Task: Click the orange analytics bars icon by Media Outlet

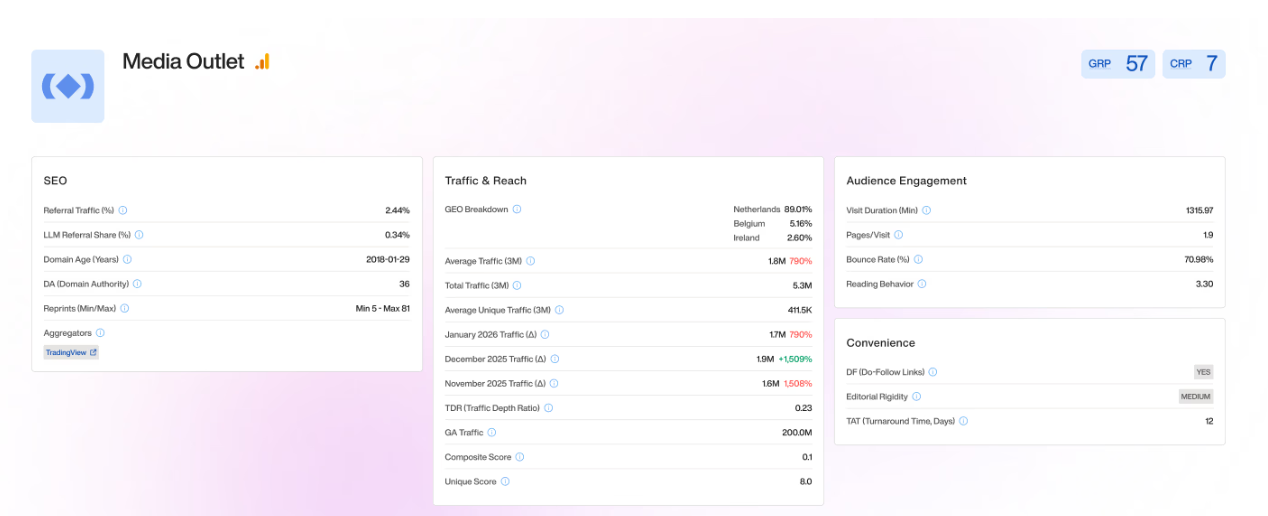Action: click(x=262, y=62)
